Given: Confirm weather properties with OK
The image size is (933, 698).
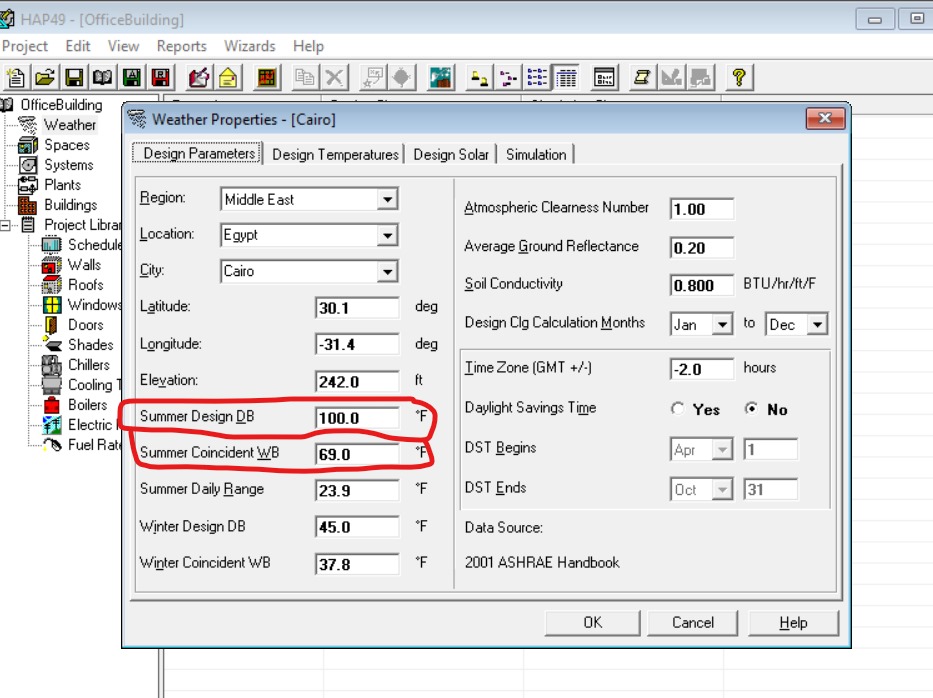Looking at the screenshot, I should tap(593, 623).
